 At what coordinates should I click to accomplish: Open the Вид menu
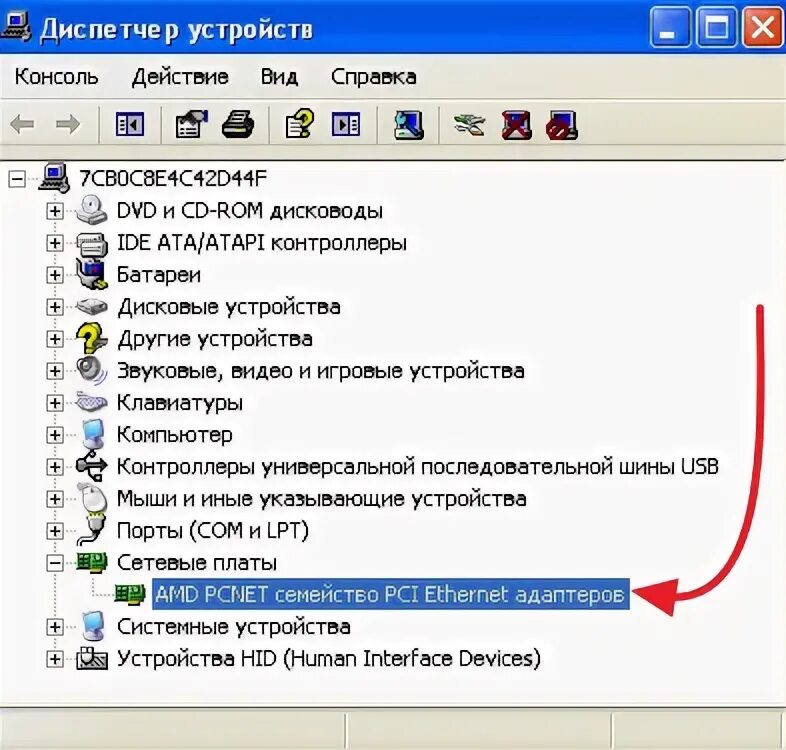coord(279,77)
